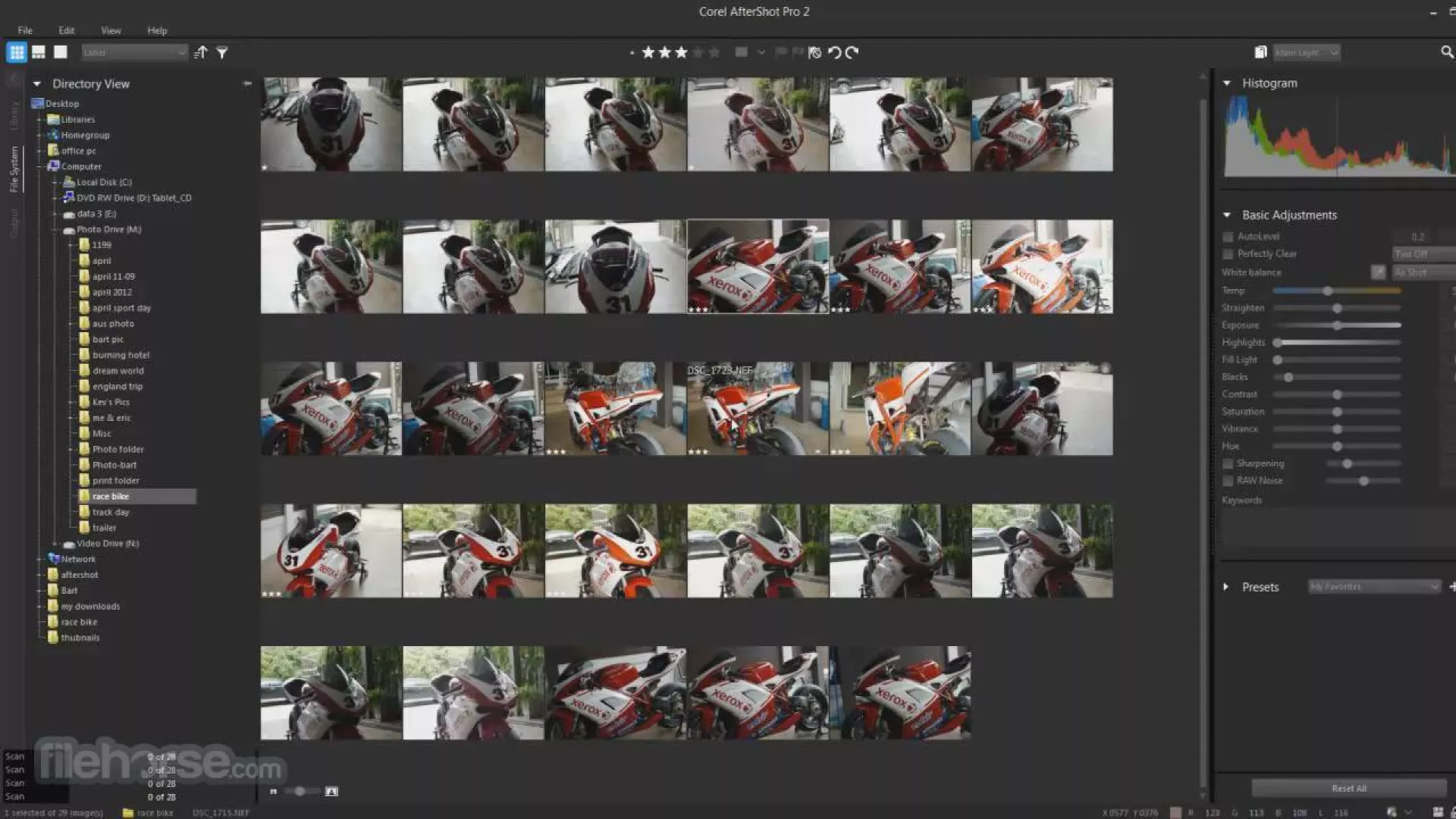1456x819 pixels.
Task: Open the View menu
Action: click(x=111, y=30)
